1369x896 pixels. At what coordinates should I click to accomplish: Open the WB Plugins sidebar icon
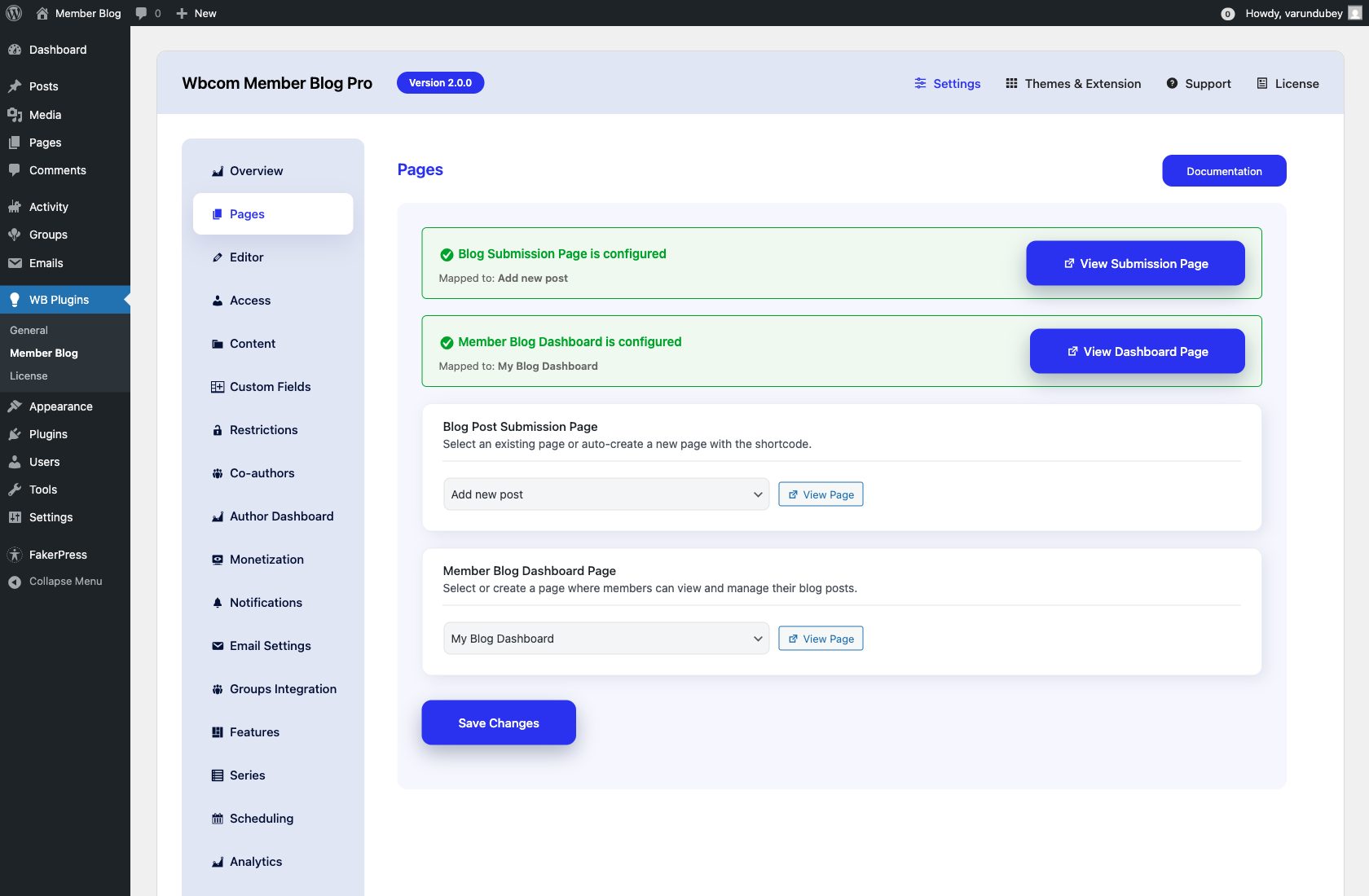tap(15, 300)
